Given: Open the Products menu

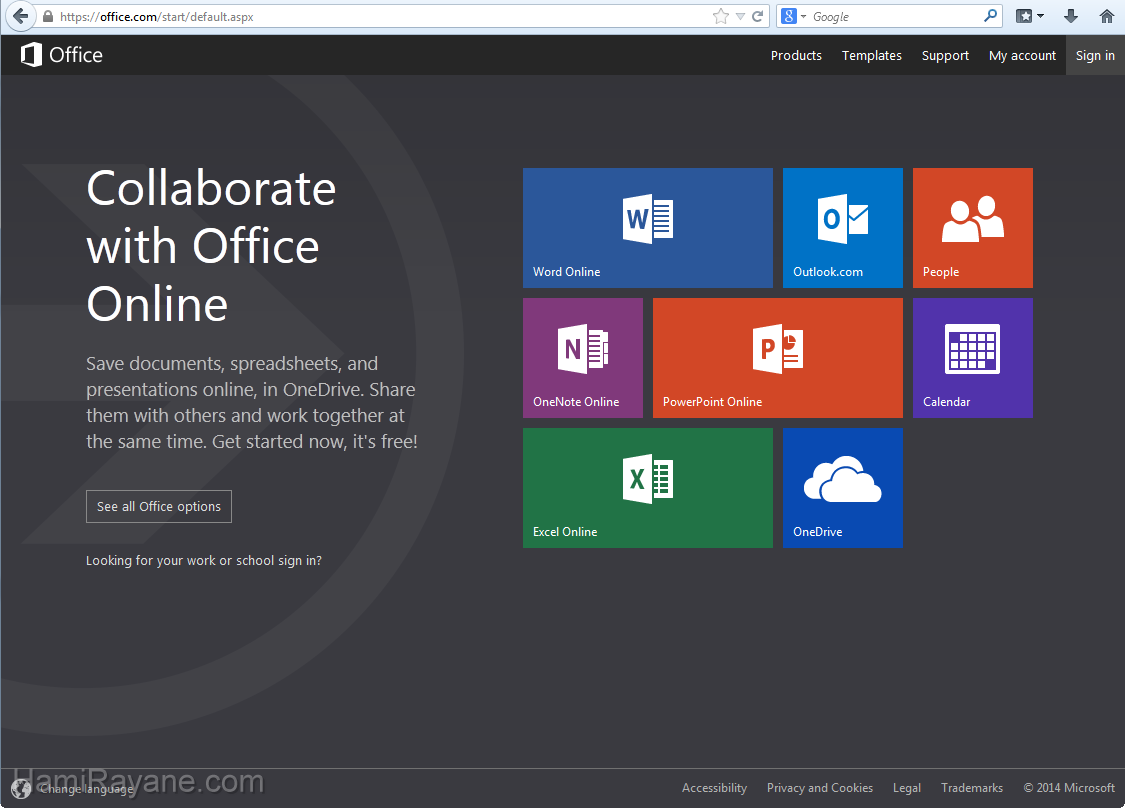Looking at the screenshot, I should (x=796, y=55).
